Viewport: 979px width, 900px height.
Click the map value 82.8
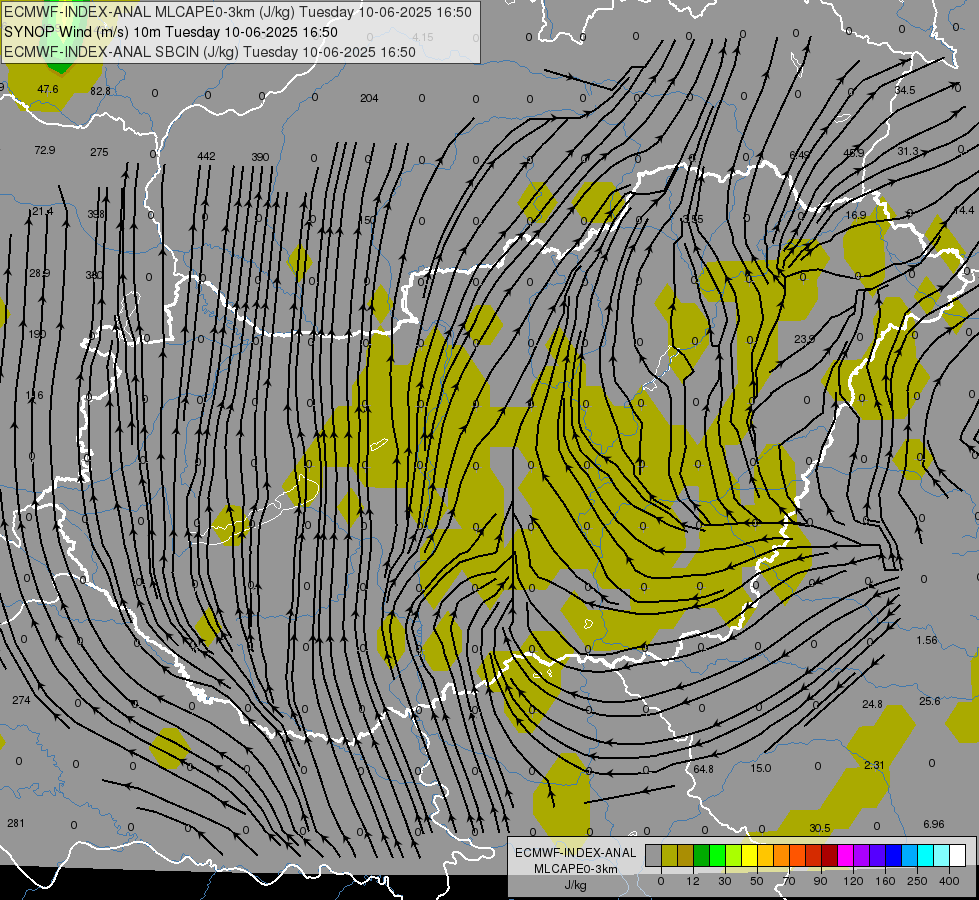point(100,91)
